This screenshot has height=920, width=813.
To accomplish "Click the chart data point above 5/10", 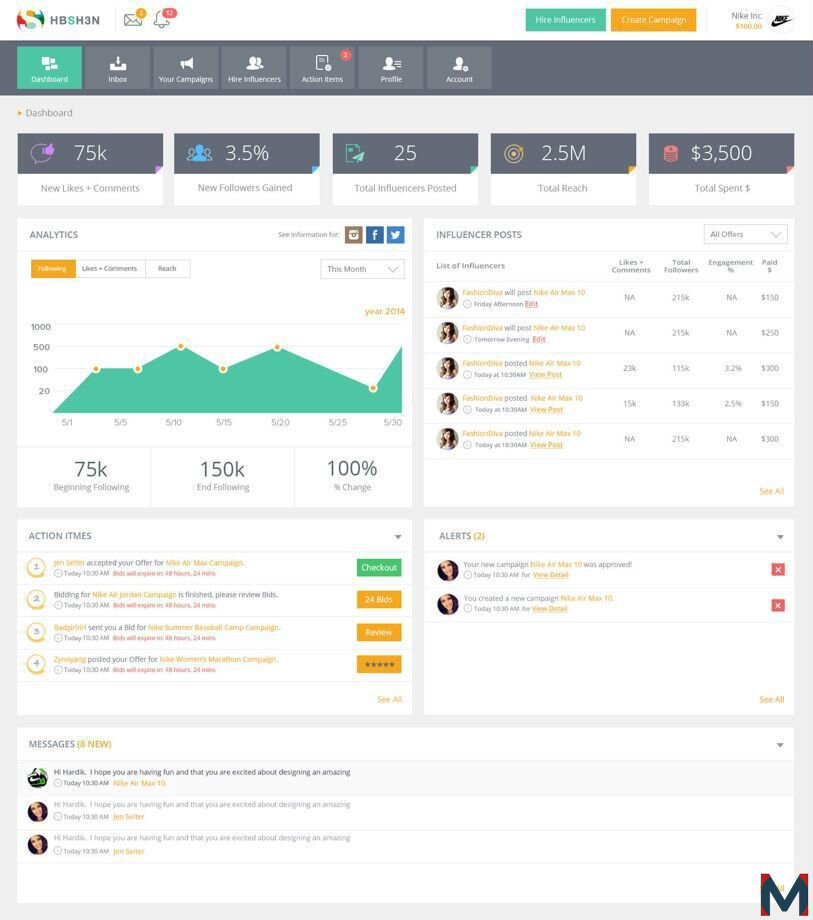I will click(x=181, y=347).
